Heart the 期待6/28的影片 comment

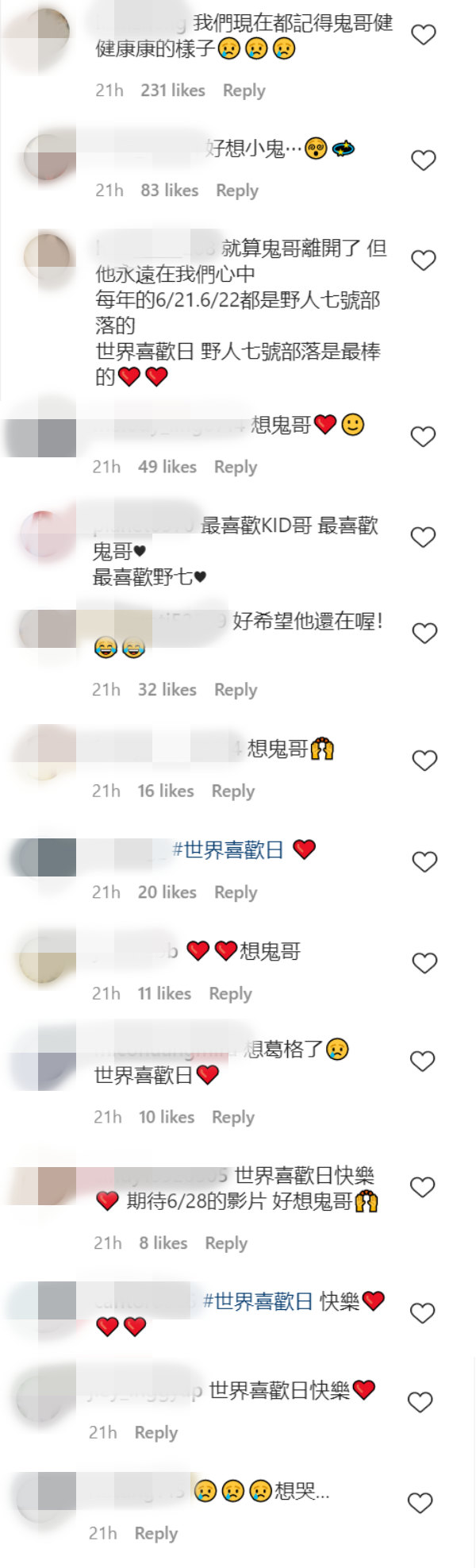point(423,1188)
